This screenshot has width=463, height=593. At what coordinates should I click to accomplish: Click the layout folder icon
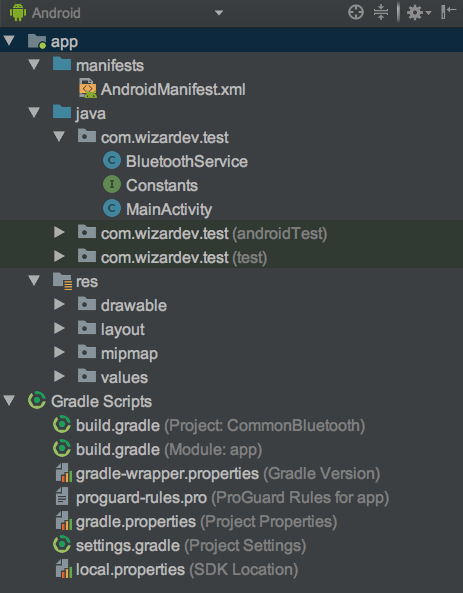(87, 328)
